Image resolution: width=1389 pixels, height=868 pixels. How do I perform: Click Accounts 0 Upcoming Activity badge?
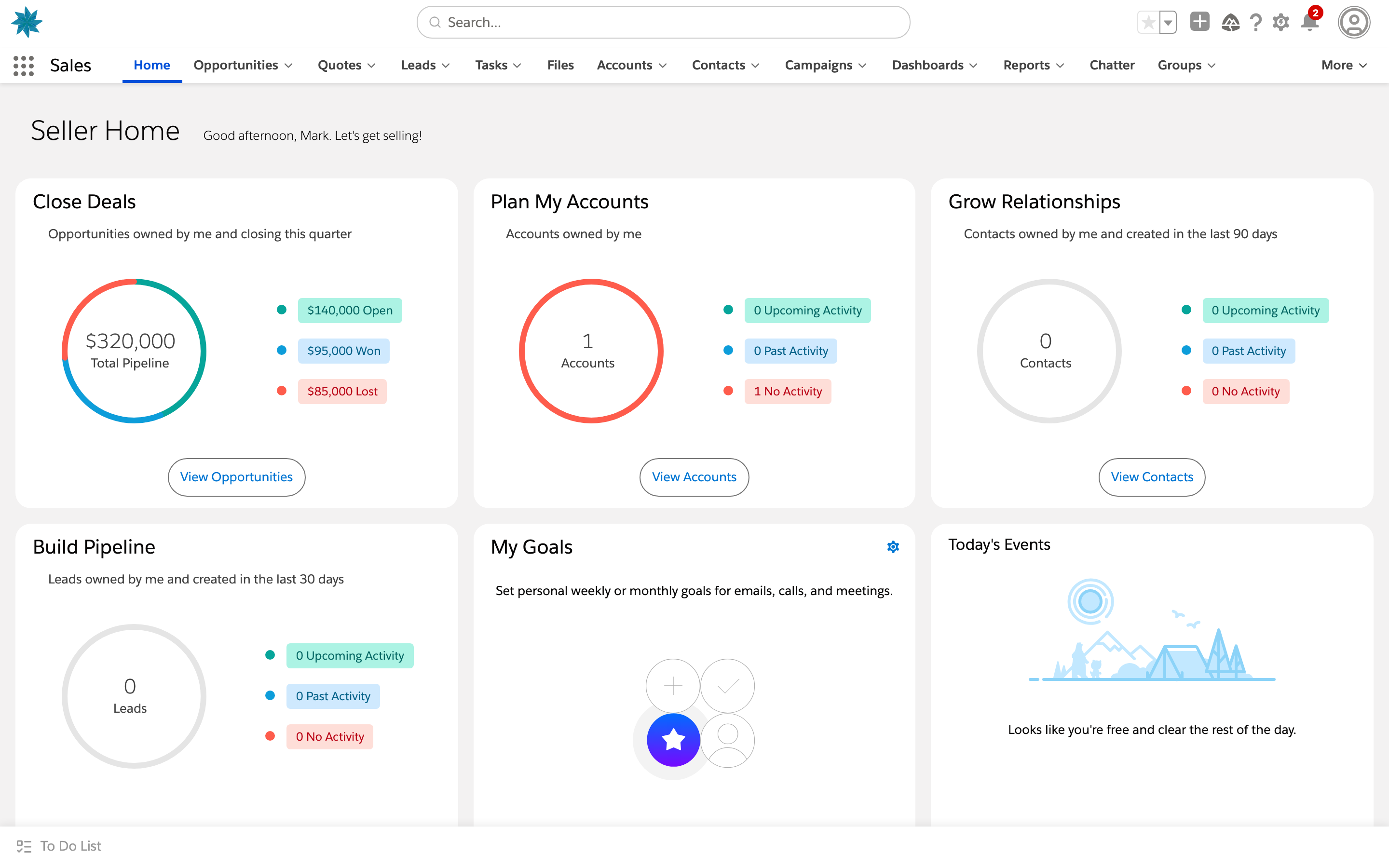coord(807,311)
